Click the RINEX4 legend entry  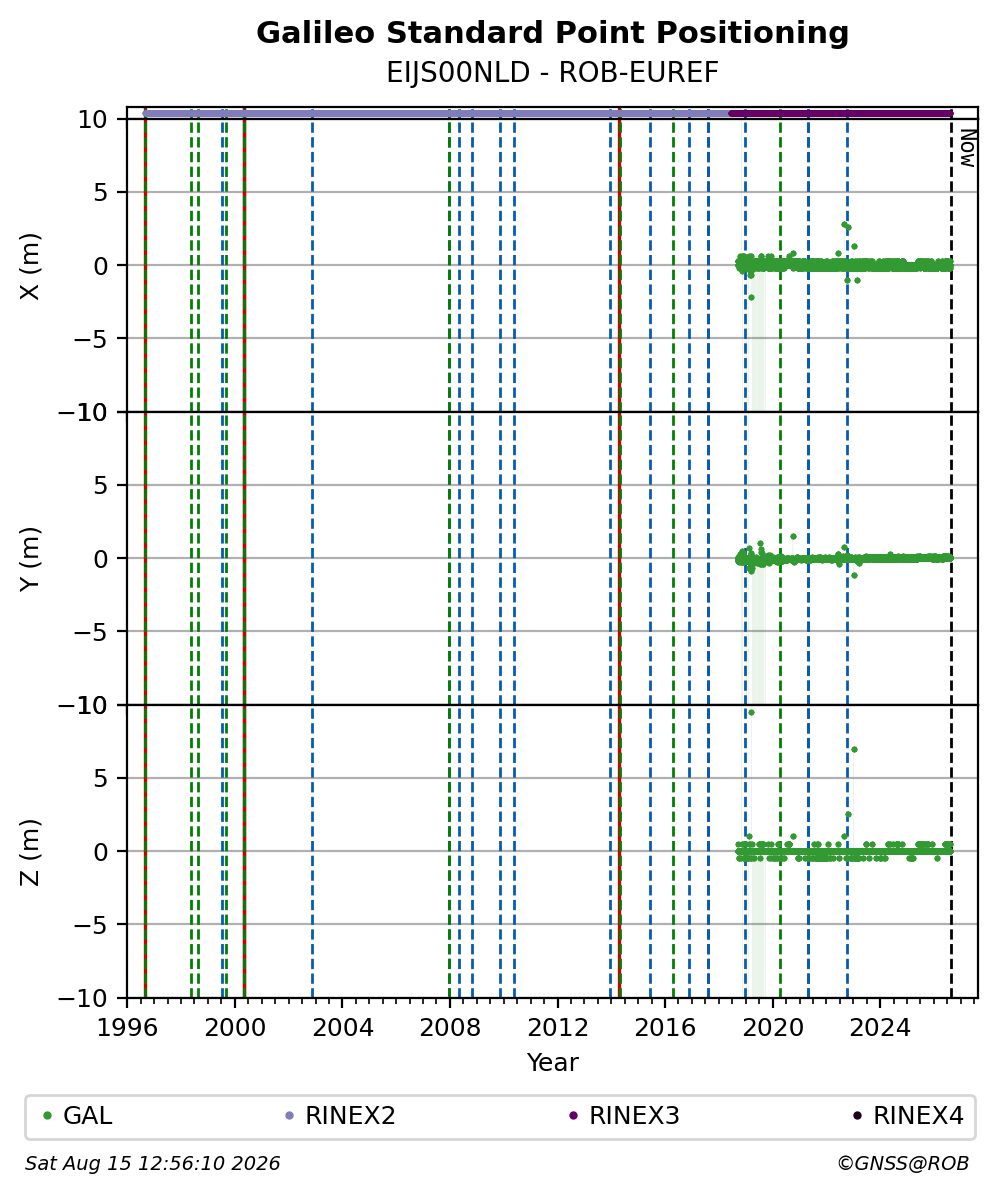[908, 1116]
